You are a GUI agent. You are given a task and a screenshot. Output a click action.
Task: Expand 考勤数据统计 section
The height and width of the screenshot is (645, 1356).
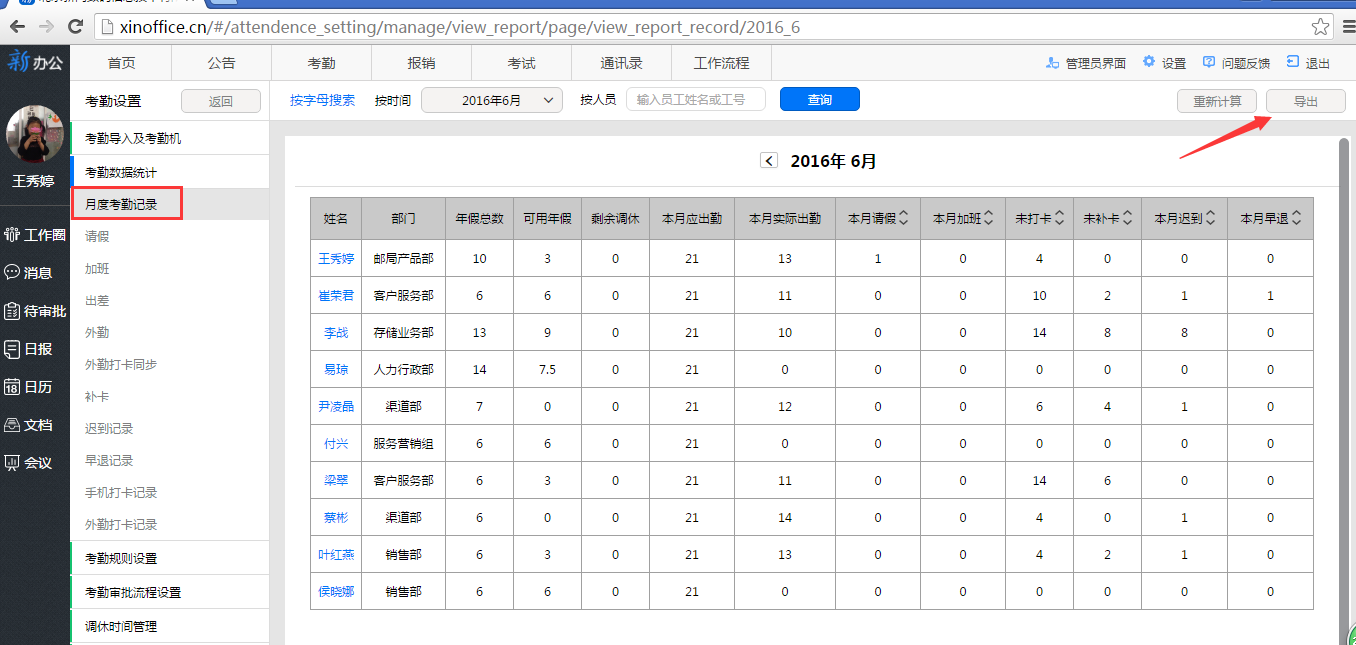tap(170, 172)
